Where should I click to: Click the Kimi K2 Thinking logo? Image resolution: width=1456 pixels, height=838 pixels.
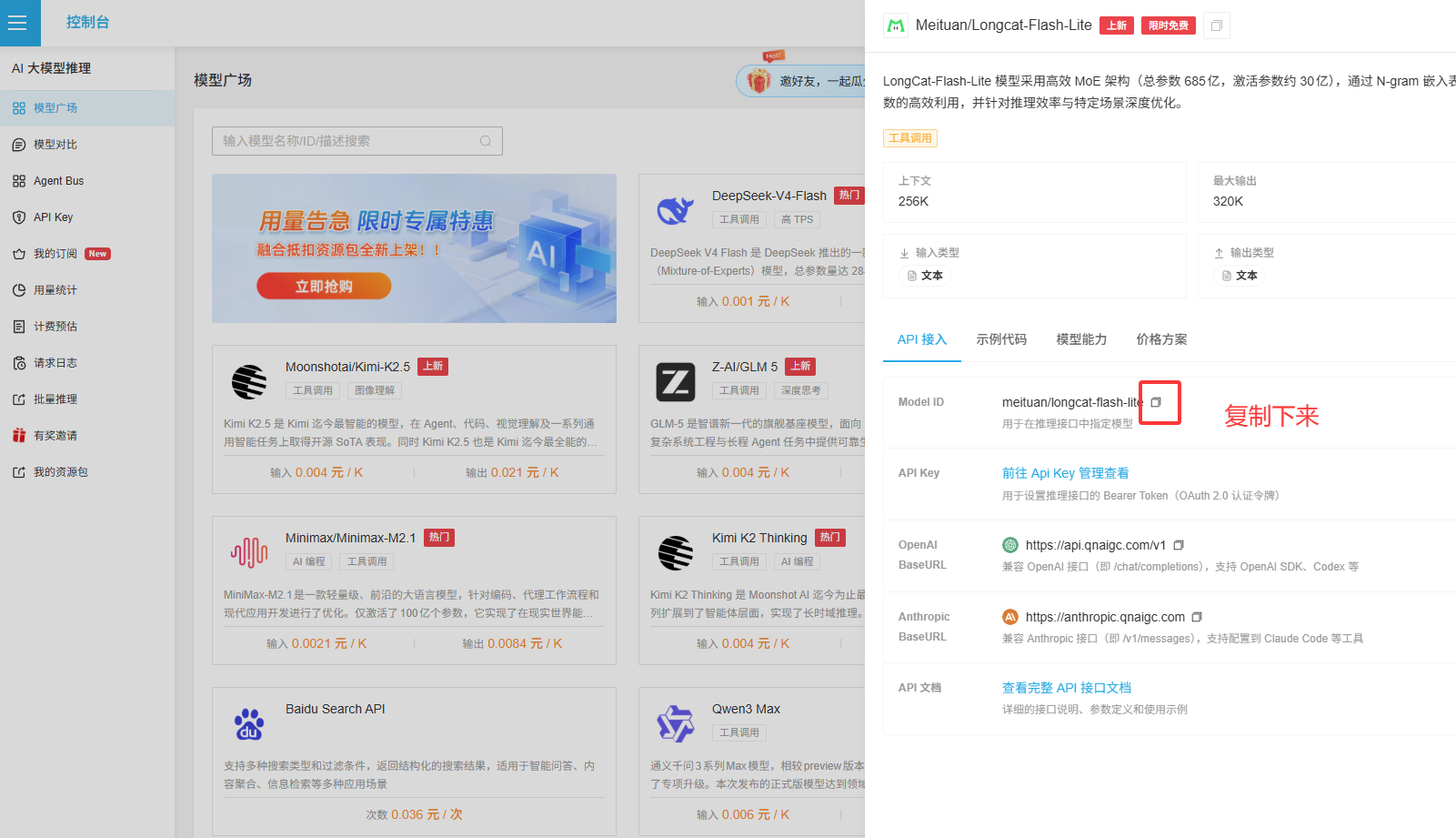tap(676, 552)
